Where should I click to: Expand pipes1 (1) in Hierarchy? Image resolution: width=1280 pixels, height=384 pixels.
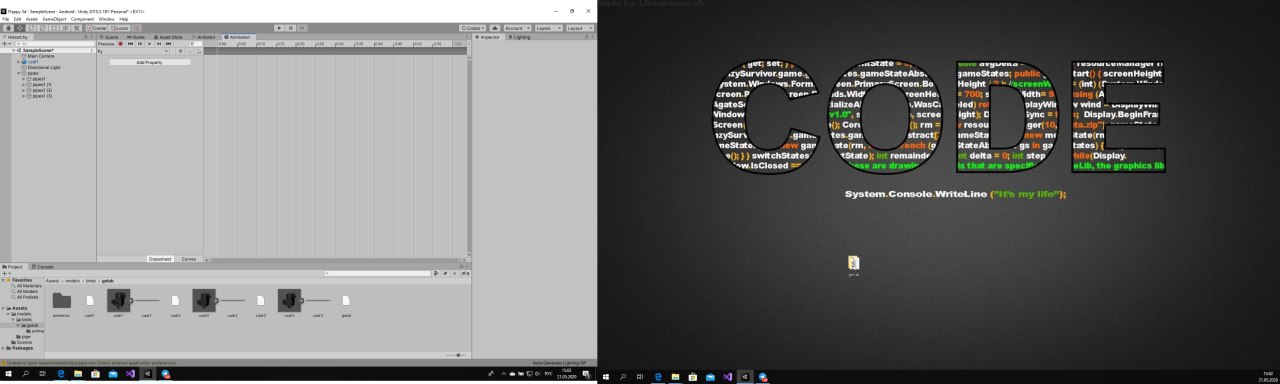point(22,85)
